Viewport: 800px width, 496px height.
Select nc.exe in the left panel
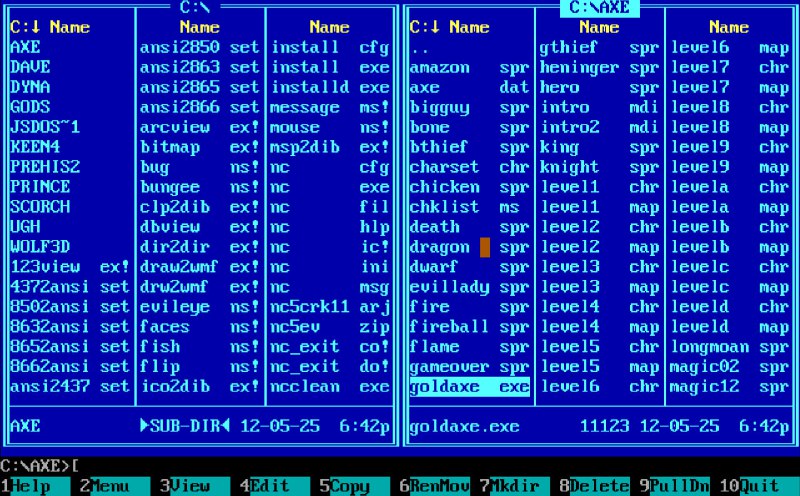point(330,187)
